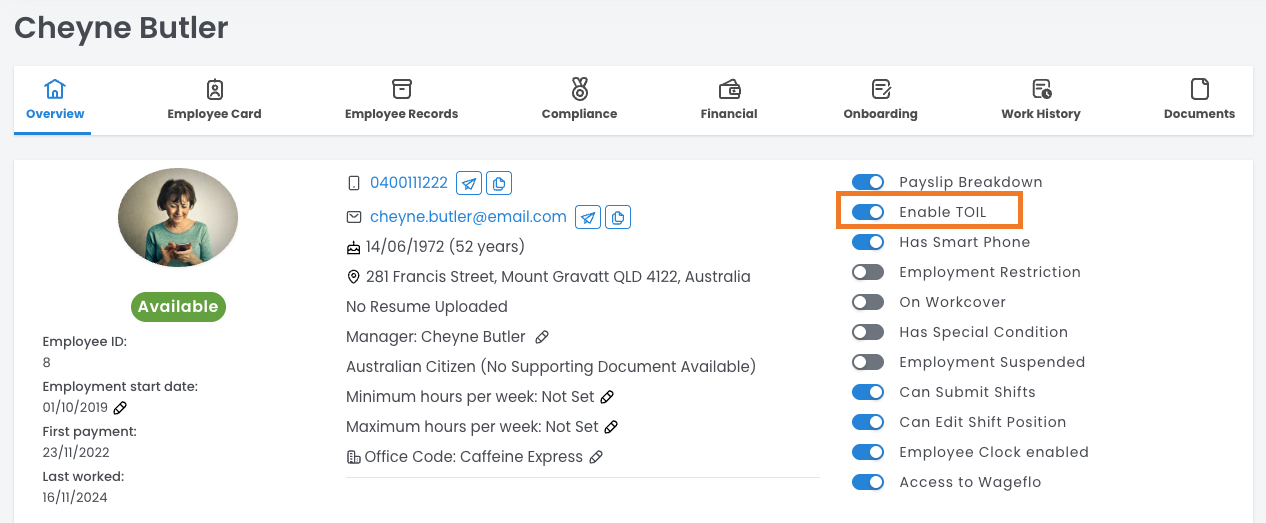Edit Maximum hours per week
The height and width of the screenshot is (523, 1266).
click(x=611, y=427)
